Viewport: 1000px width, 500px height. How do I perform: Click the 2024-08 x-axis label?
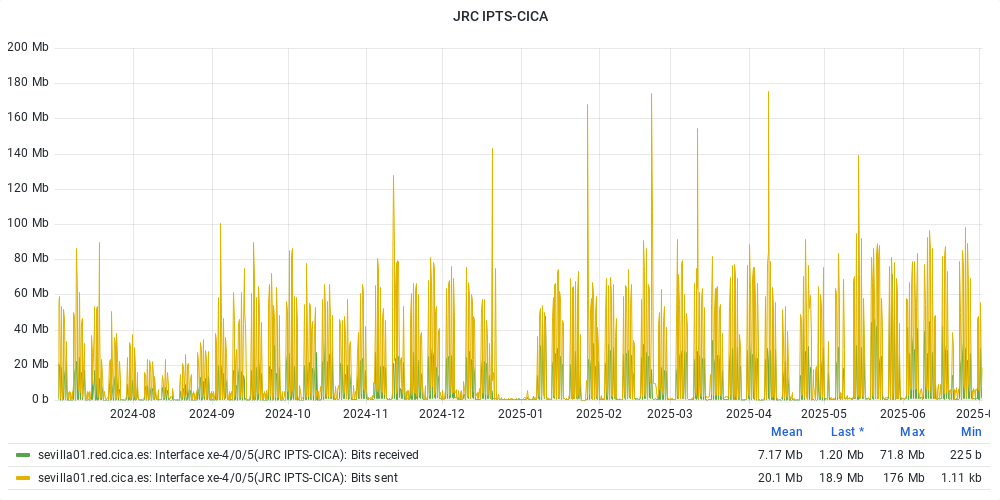133,413
